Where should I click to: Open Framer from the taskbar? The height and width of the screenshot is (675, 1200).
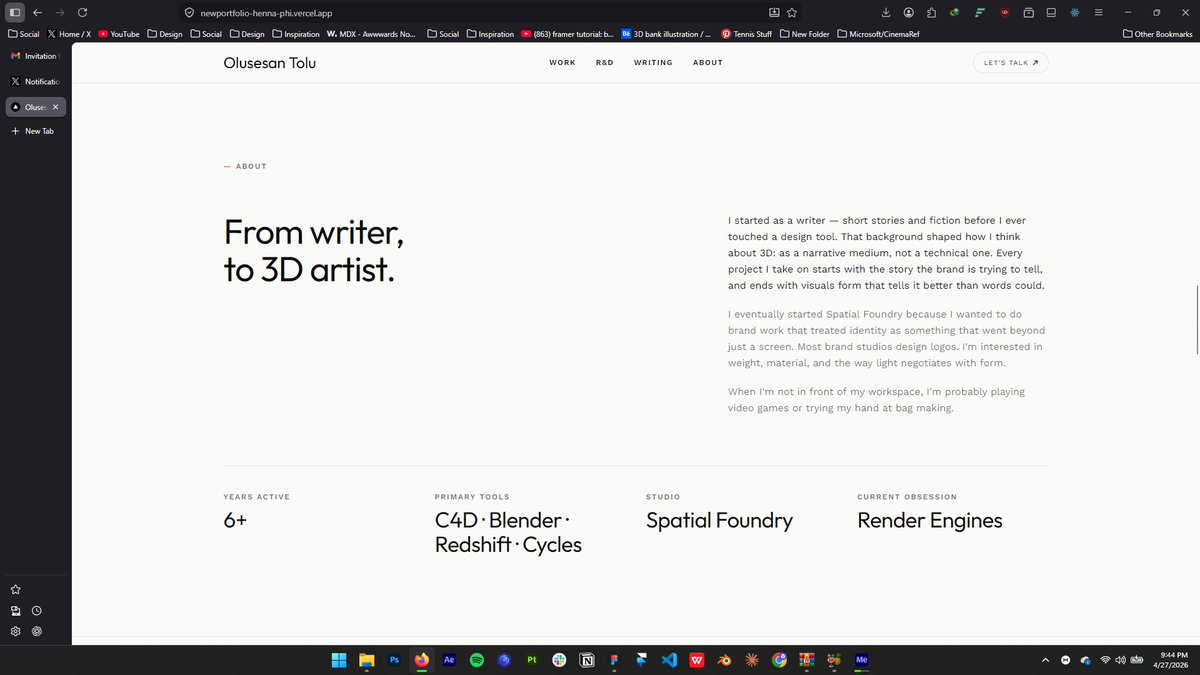[x=642, y=660]
